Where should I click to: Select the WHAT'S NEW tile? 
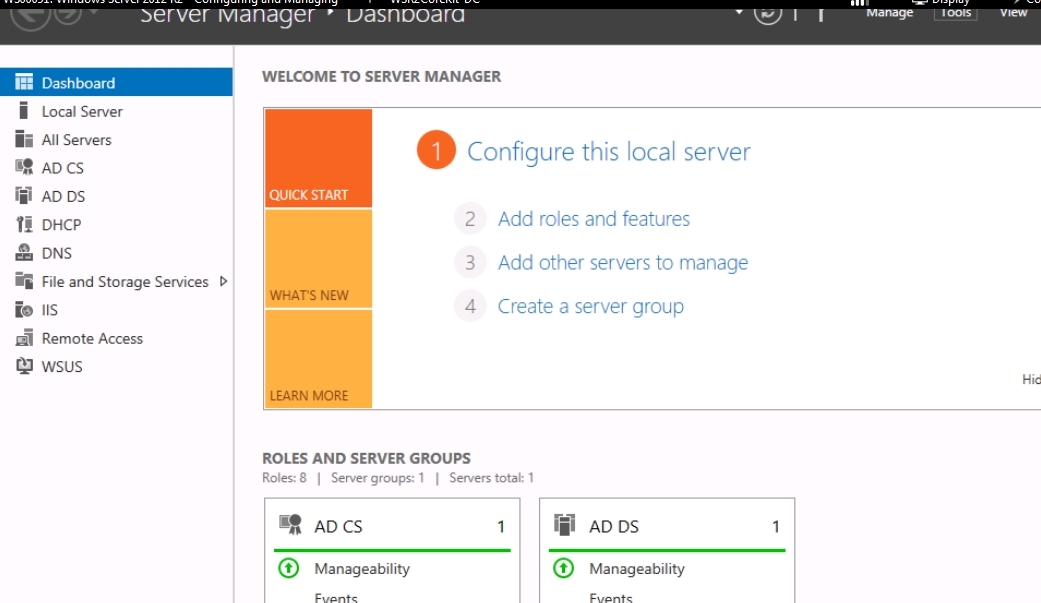tap(319, 259)
